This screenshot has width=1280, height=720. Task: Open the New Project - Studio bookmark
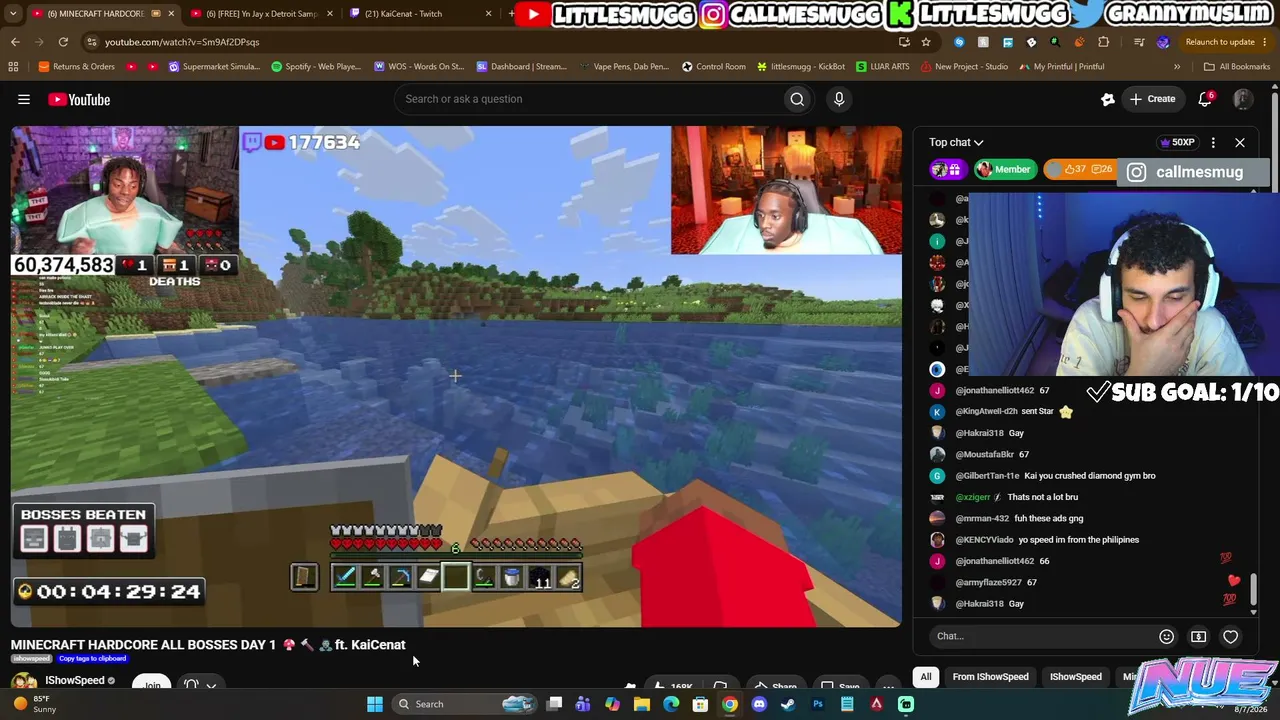(964, 67)
